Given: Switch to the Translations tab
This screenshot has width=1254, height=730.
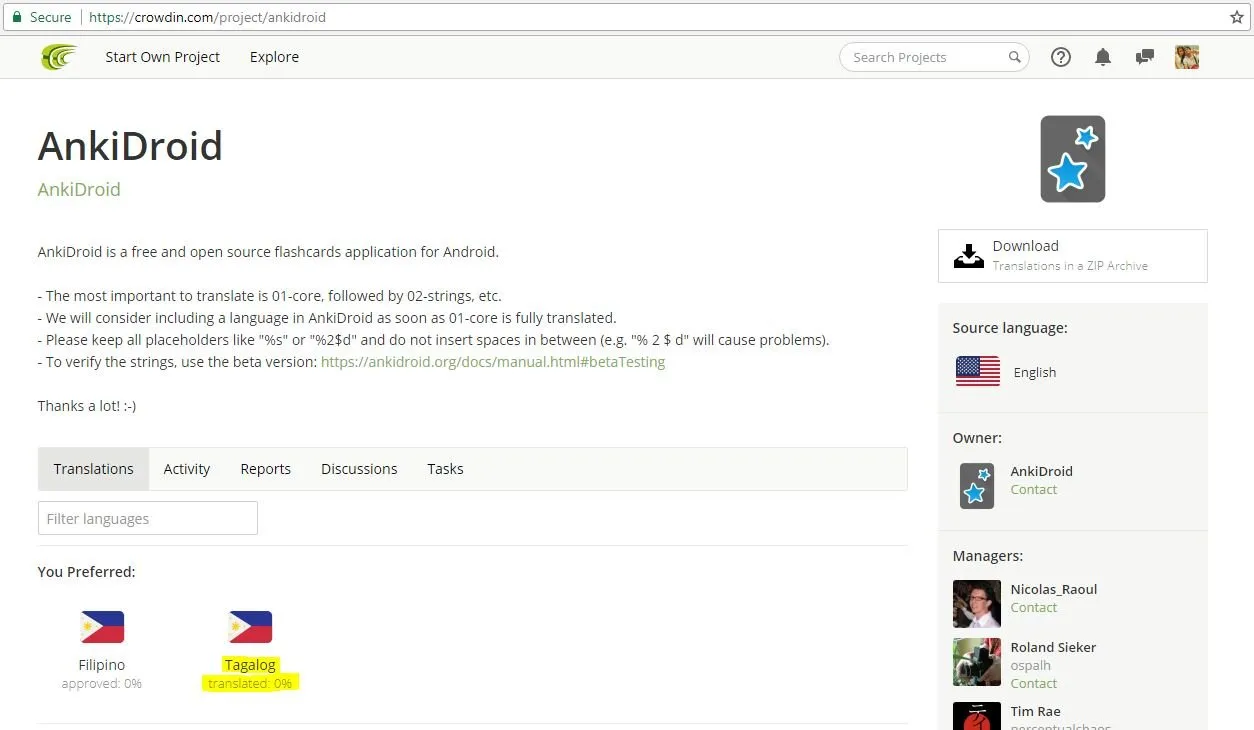Looking at the screenshot, I should (94, 469).
